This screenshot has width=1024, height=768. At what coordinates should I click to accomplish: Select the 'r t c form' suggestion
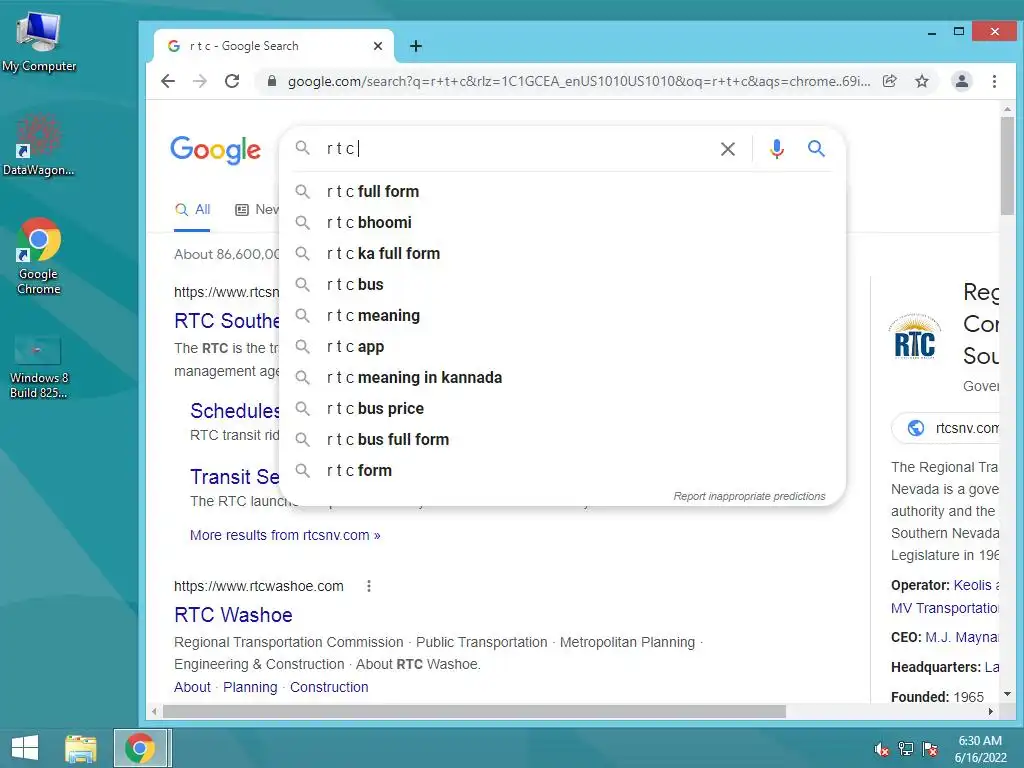click(562, 471)
